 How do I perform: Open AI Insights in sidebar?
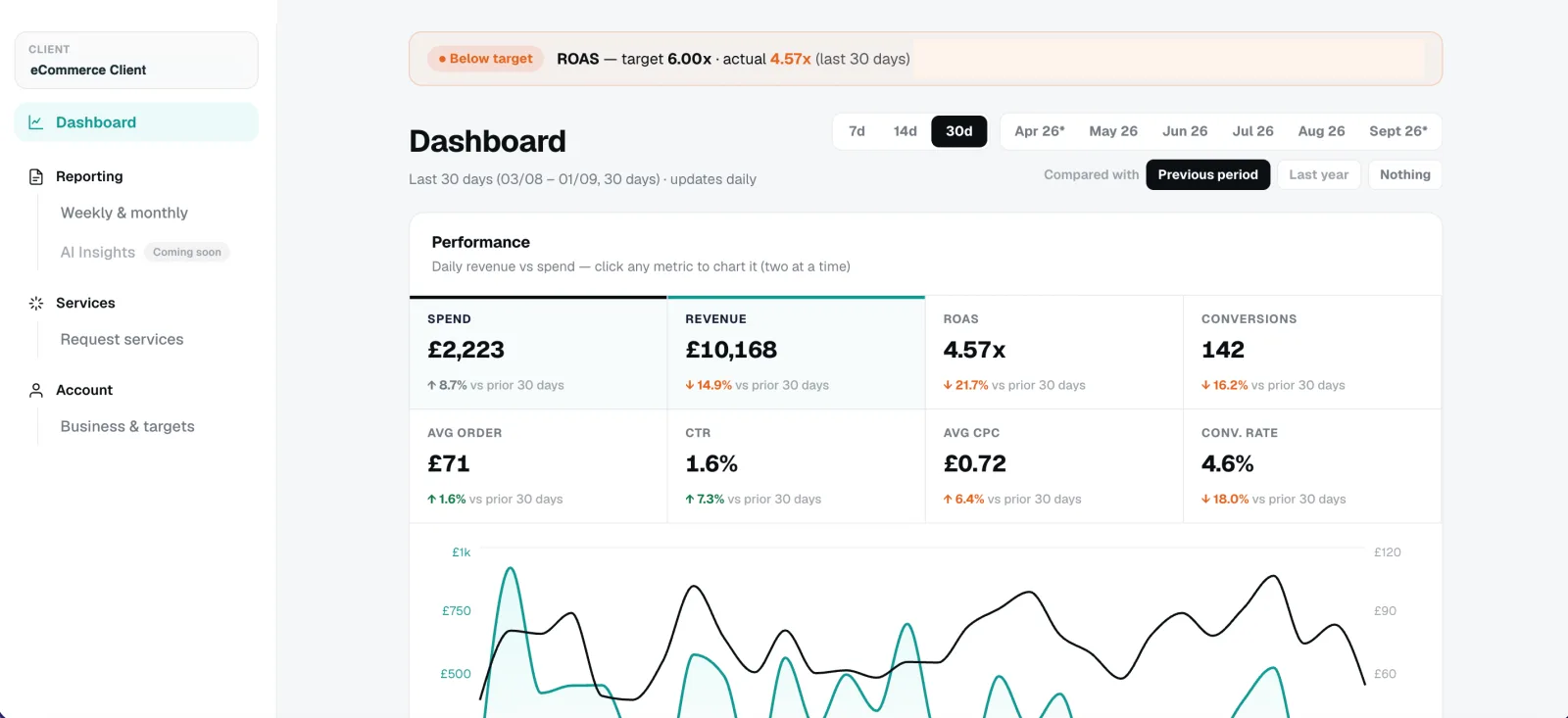(x=98, y=252)
